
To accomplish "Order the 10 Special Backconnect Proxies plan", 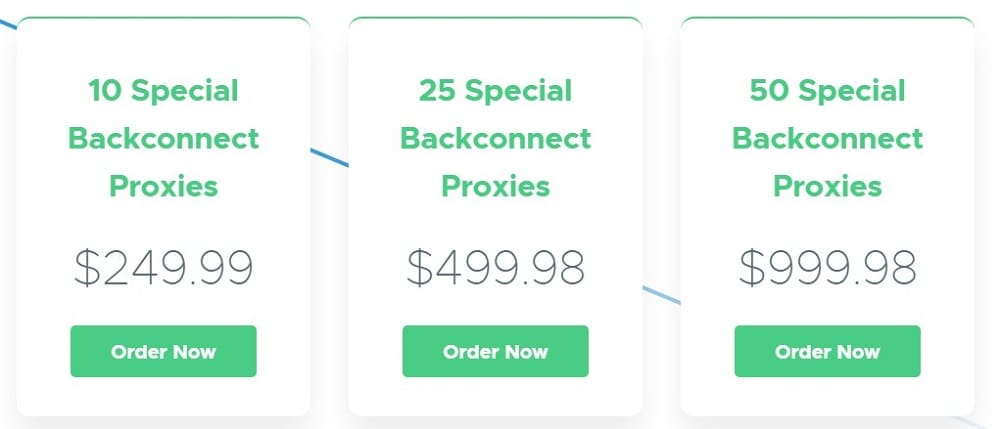I will [163, 351].
